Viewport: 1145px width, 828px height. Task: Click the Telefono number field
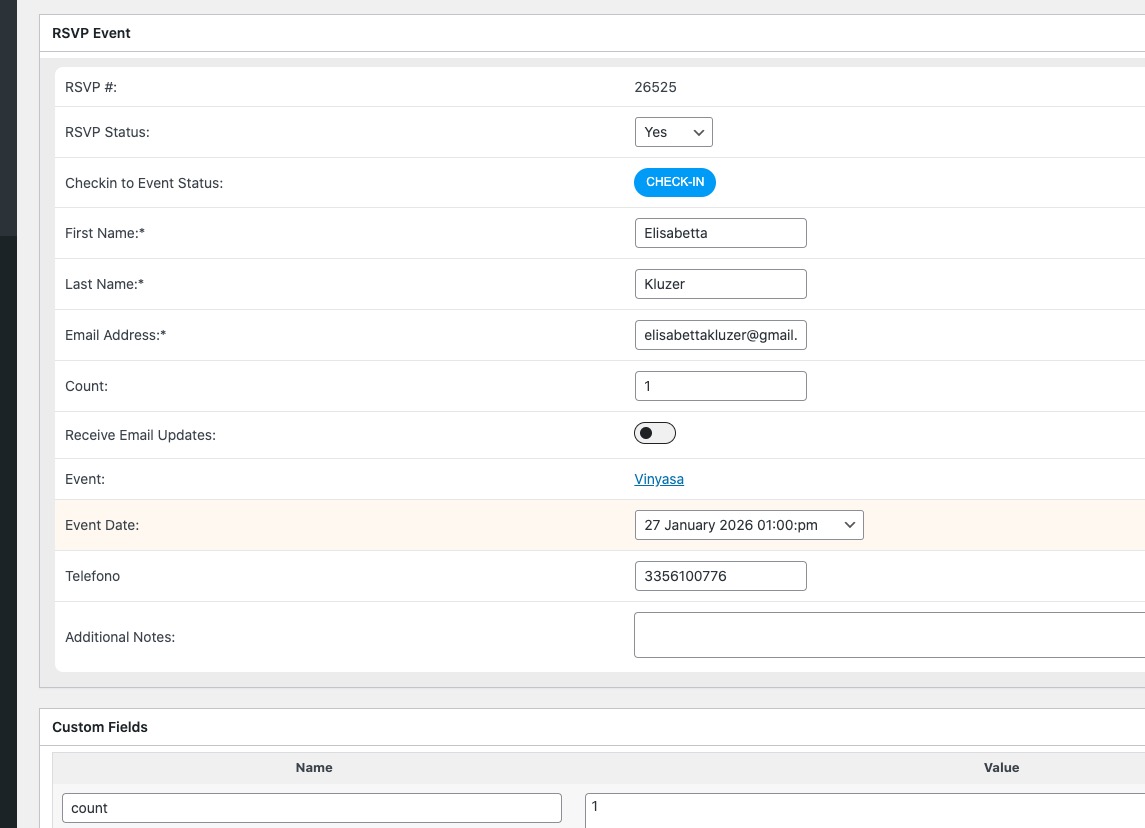point(720,576)
